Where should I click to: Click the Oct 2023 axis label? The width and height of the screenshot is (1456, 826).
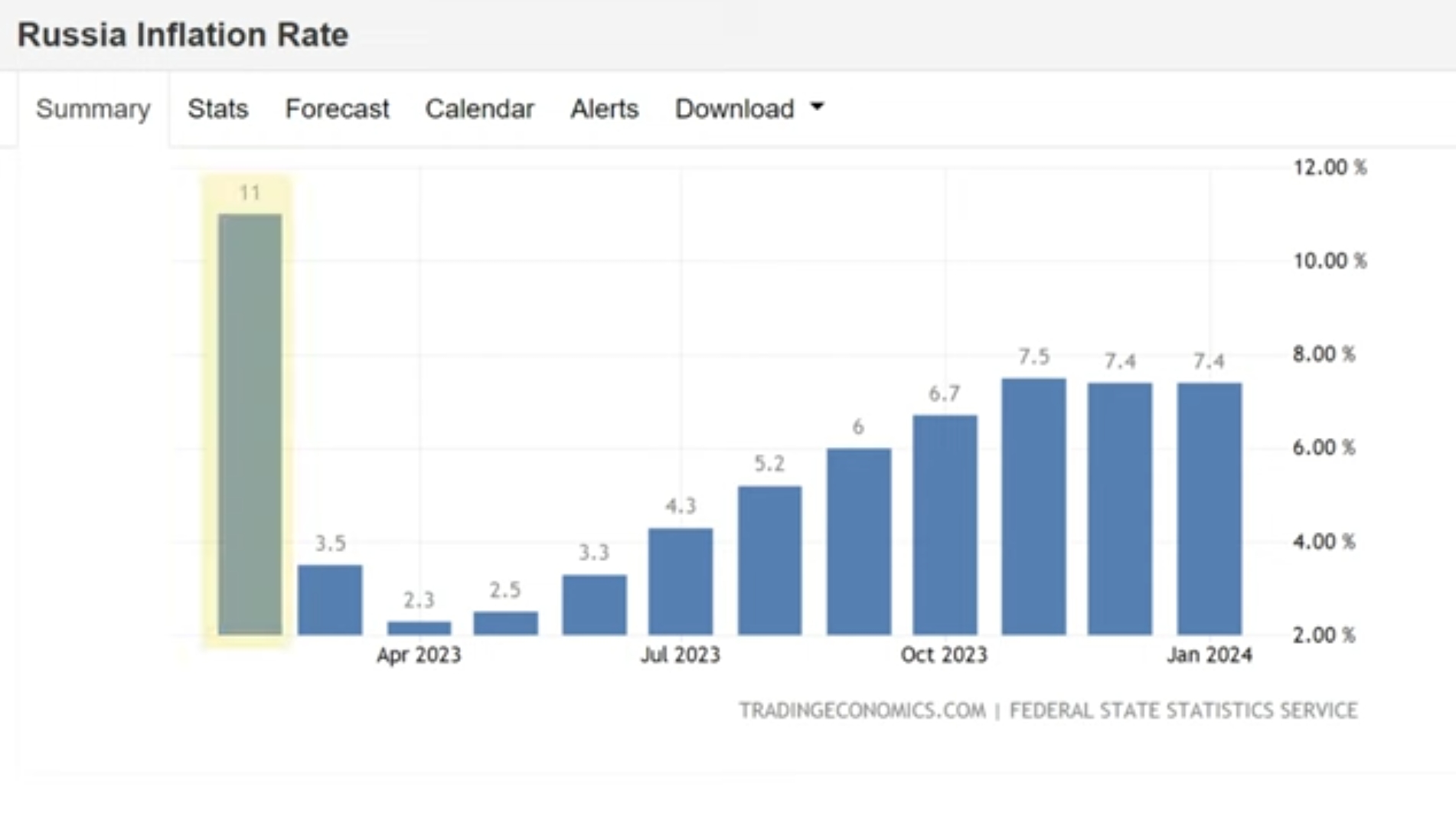(944, 655)
